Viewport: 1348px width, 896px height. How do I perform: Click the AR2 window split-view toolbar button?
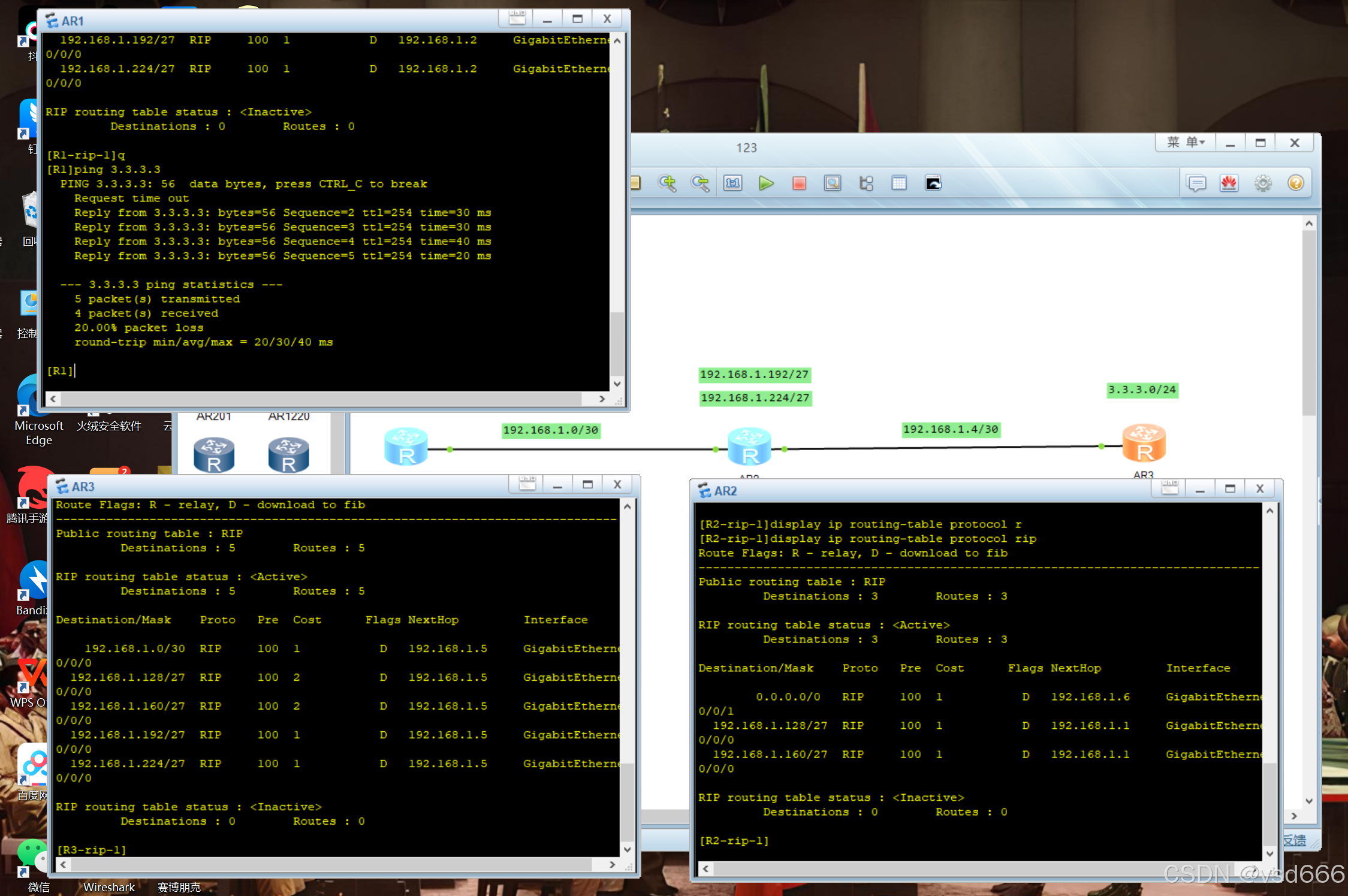[x=1169, y=488]
